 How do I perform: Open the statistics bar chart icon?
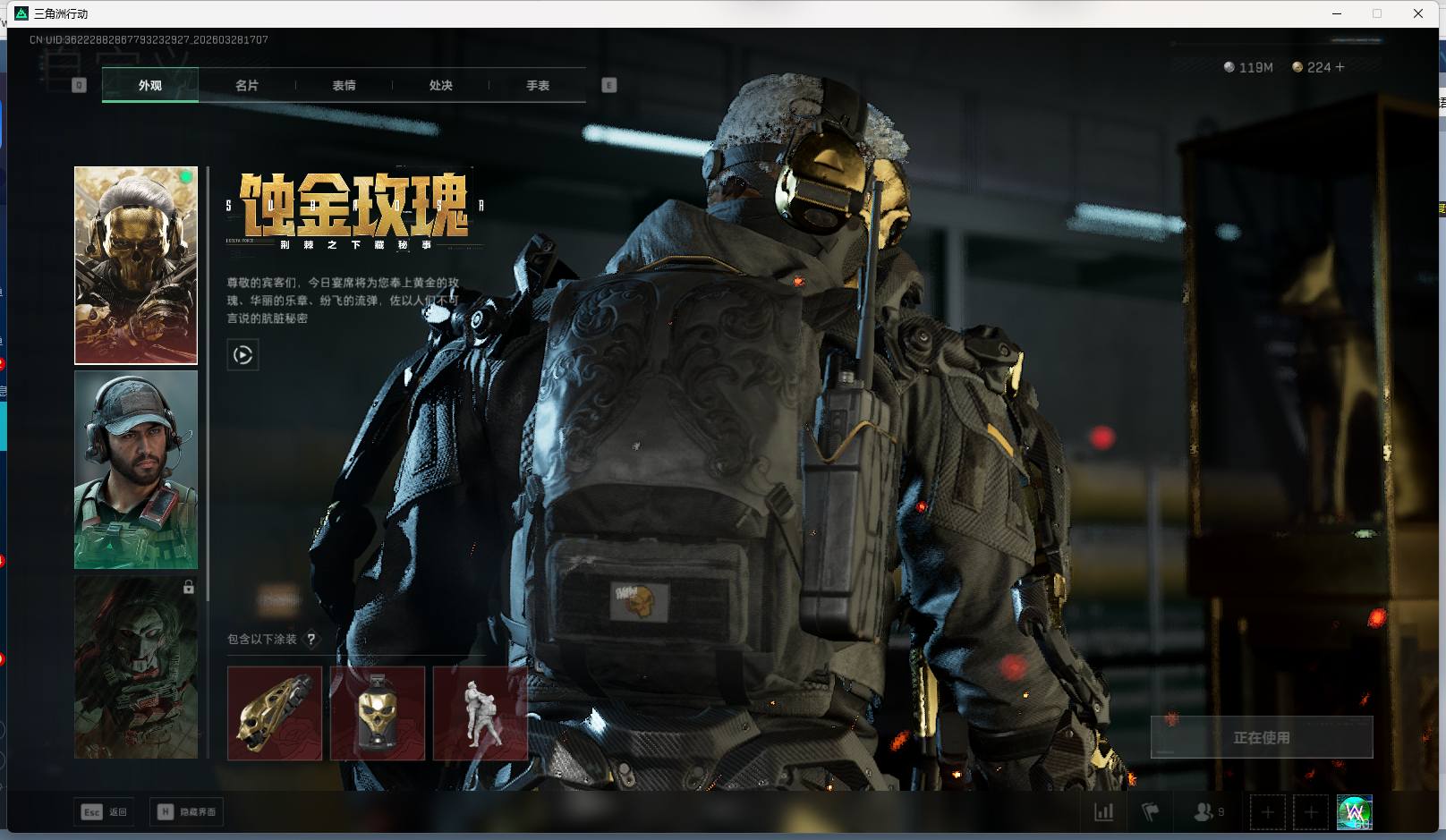1104,812
